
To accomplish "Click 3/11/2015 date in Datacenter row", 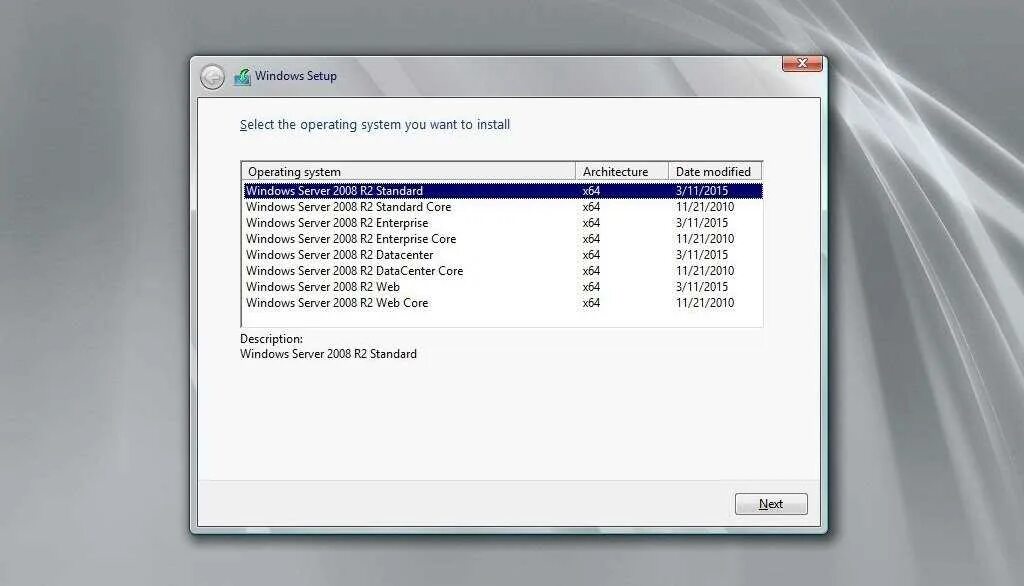I will click(x=701, y=255).
